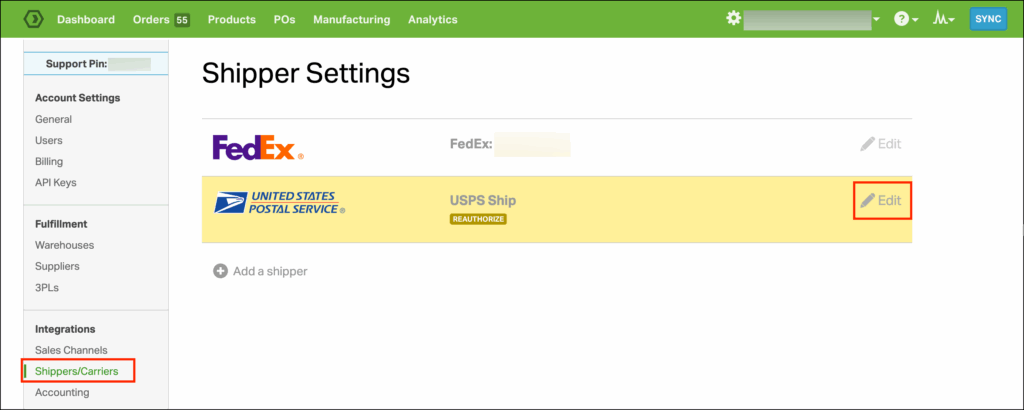The image size is (1024, 410).
Task: Open Warehouses under Fulfillment
Action: point(64,245)
